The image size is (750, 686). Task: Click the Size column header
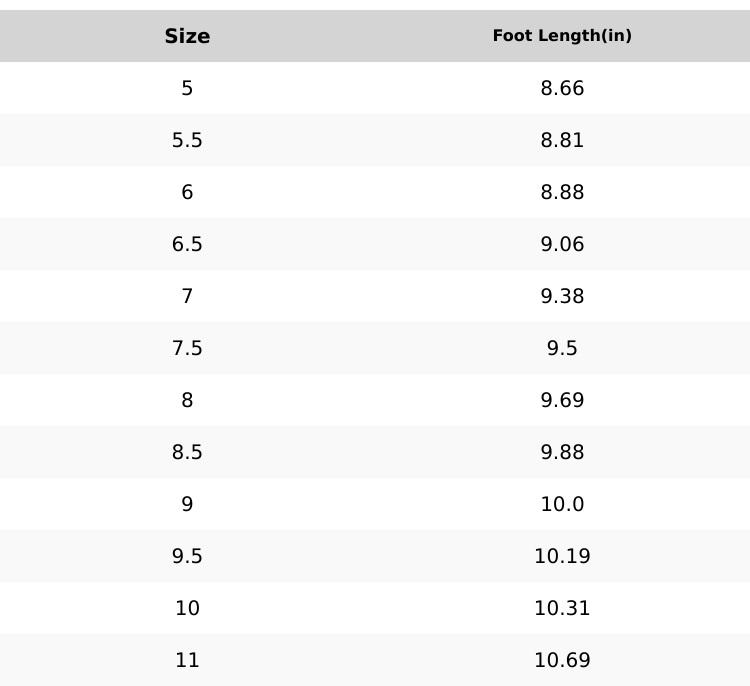tap(187, 36)
